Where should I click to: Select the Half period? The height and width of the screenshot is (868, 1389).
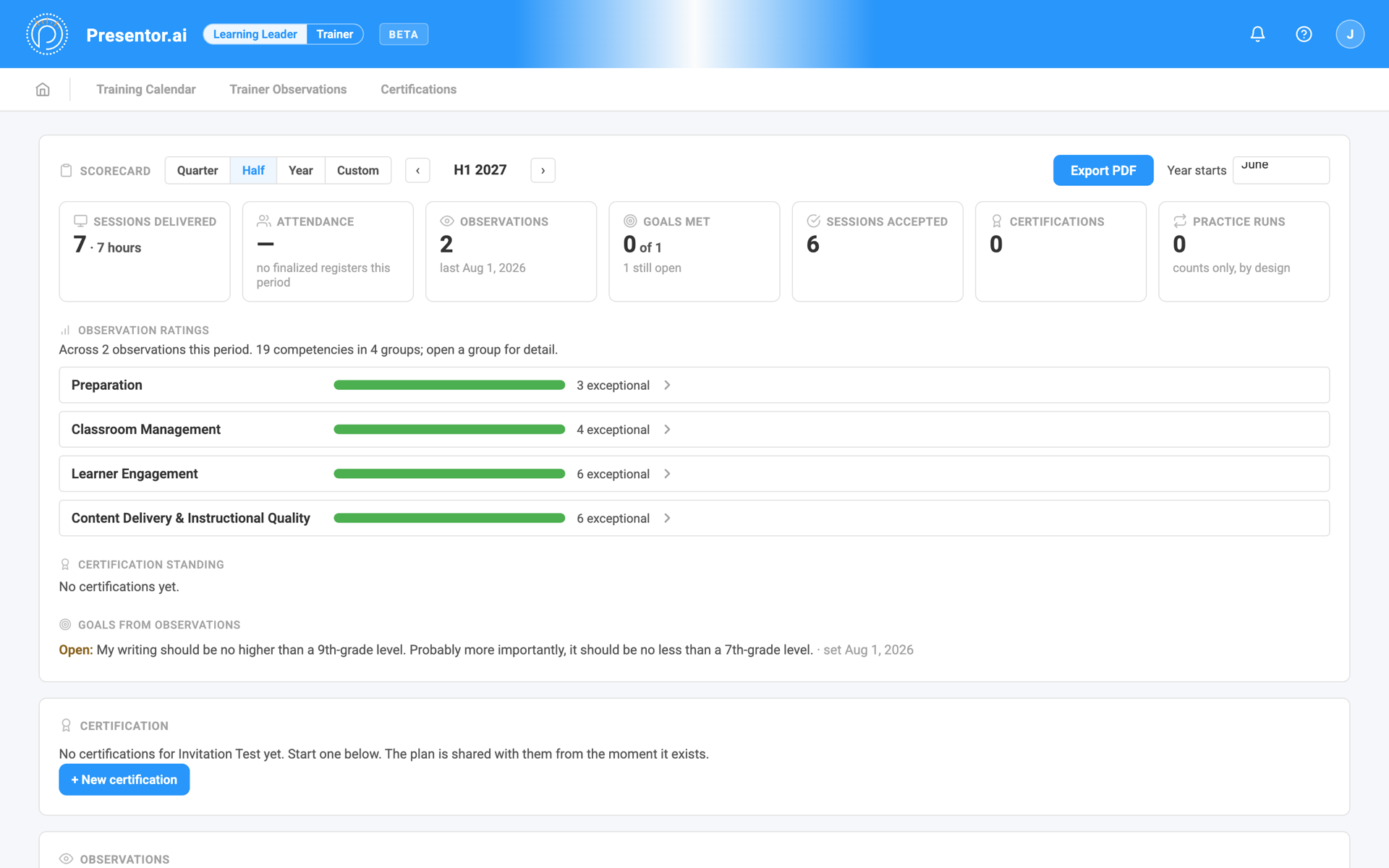coord(253,170)
